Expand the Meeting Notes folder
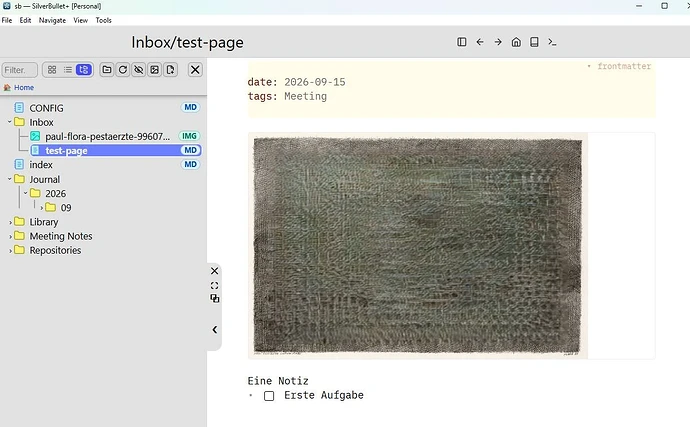 [10, 236]
